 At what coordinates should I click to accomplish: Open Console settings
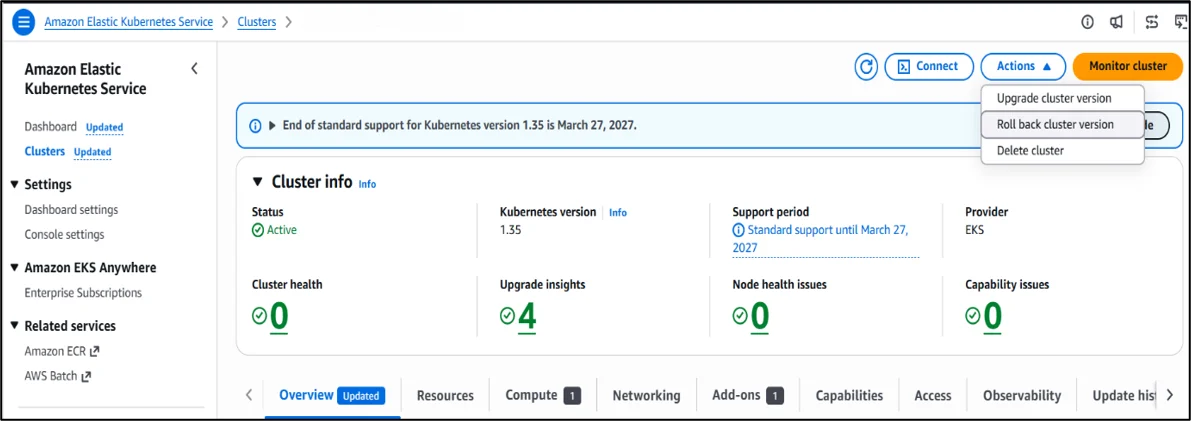click(x=65, y=235)
